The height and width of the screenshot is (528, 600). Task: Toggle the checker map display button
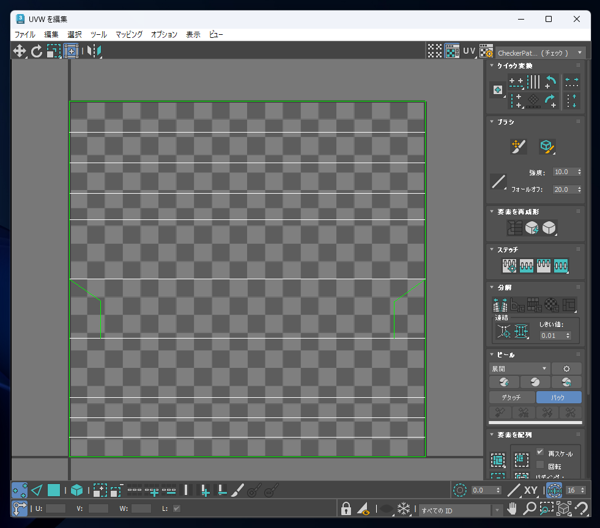(452, 51)
